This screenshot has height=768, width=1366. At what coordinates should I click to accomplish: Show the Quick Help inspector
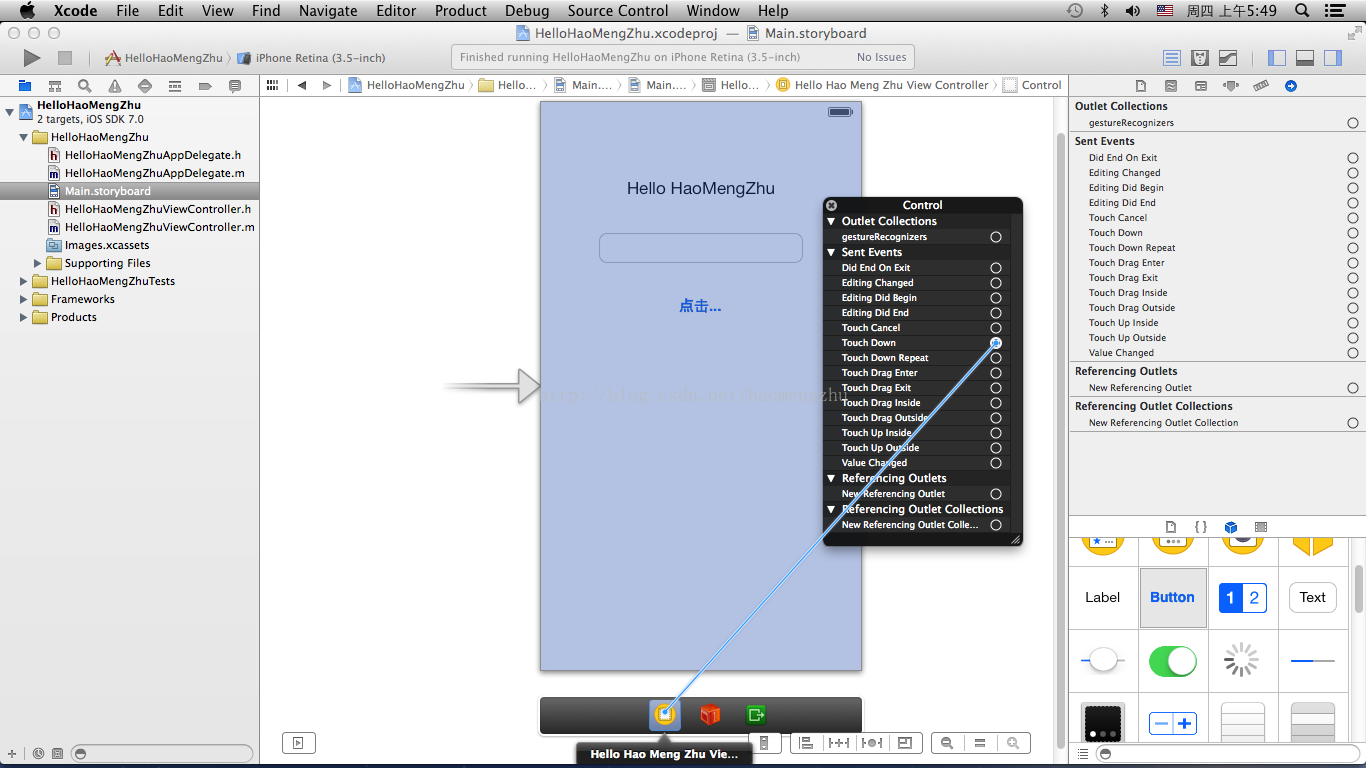click(1171, 86)
